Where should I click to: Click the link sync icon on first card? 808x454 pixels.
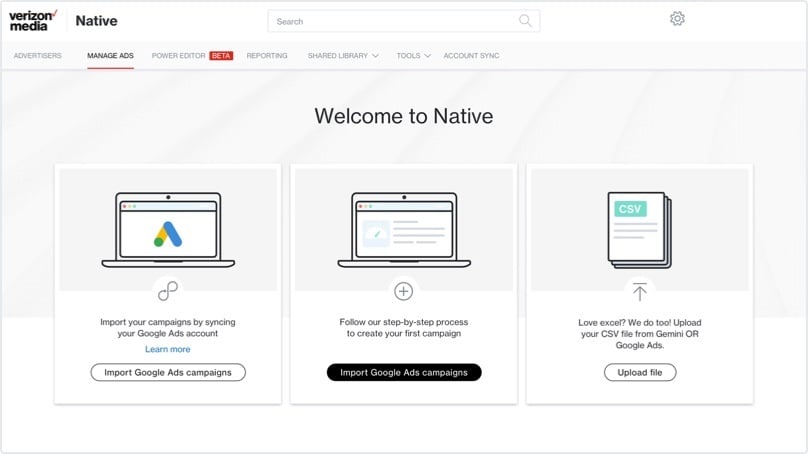168,291
